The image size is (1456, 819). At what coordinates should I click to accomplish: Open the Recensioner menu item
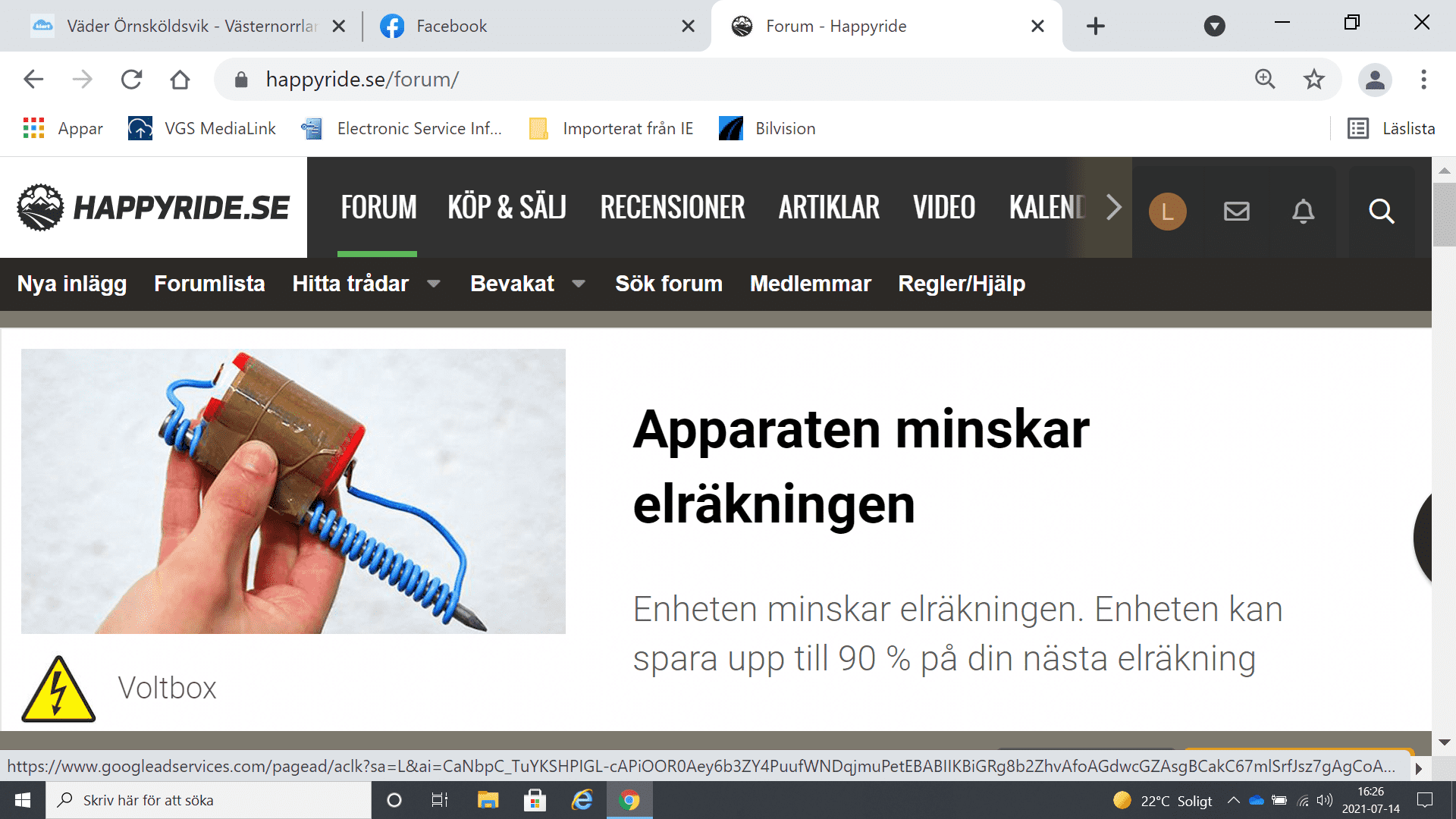[672, 208]
